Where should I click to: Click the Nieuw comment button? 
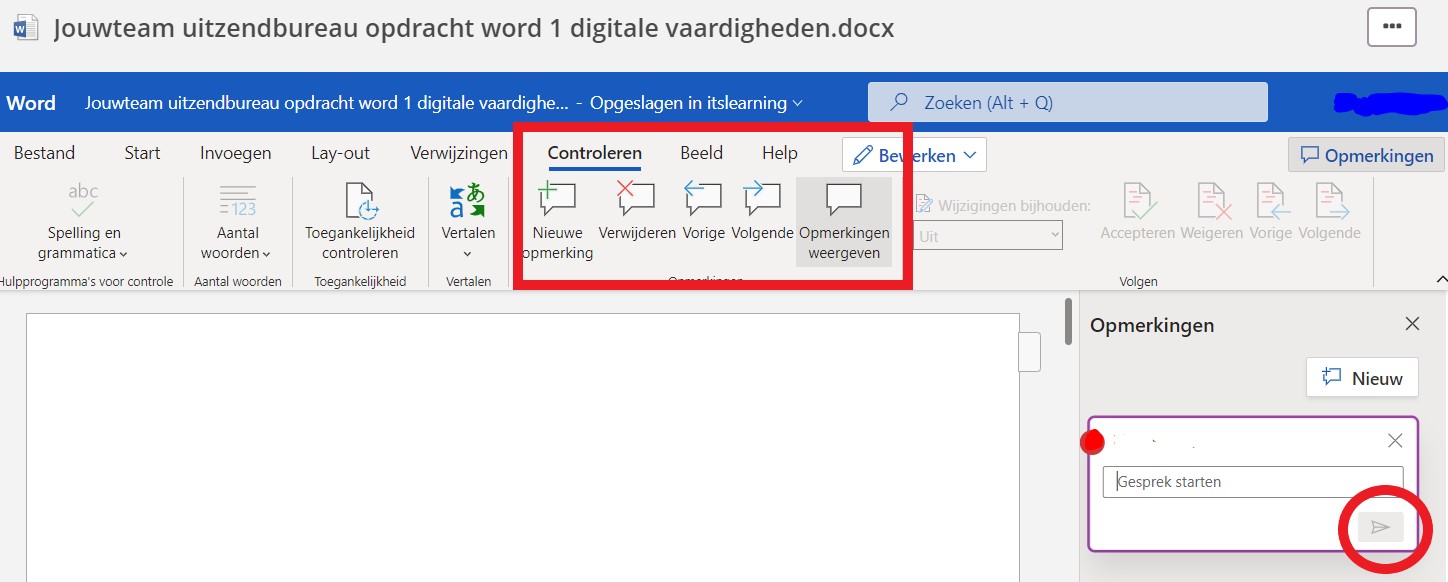1362,378
